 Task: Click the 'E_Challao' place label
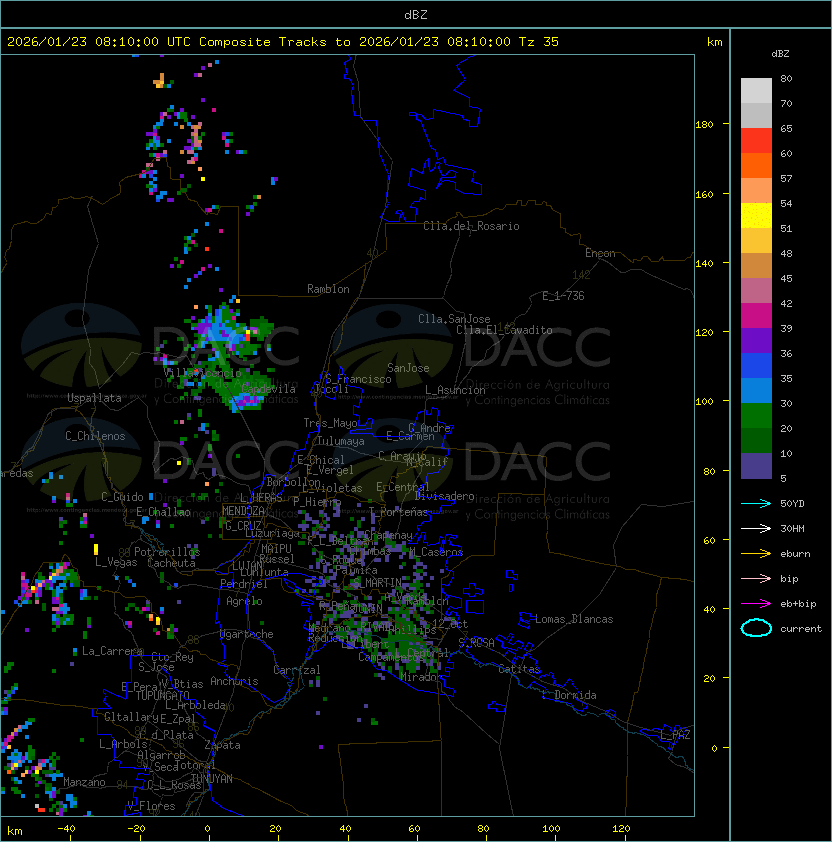(163, 512)
